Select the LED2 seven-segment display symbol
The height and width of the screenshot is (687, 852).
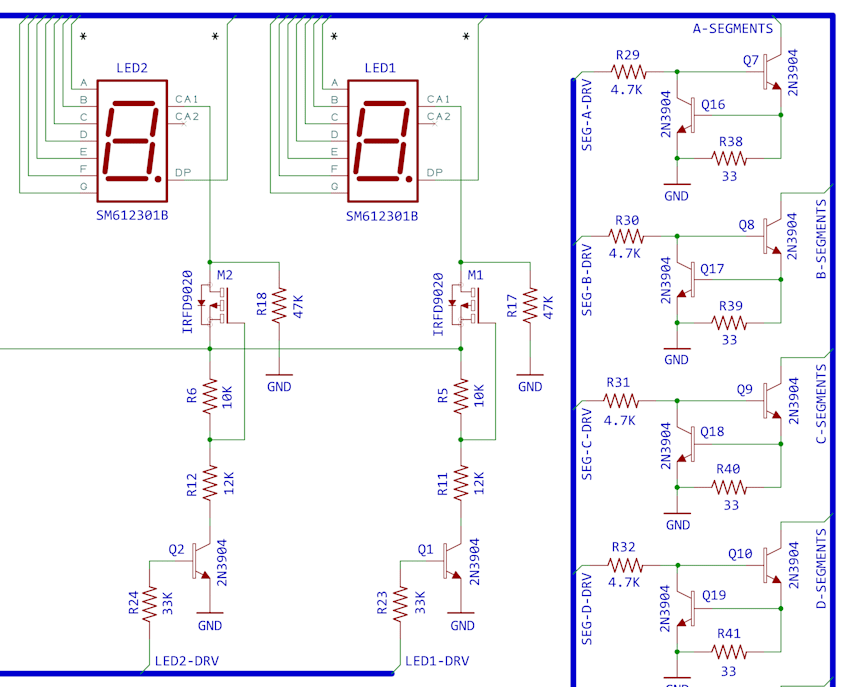point(132,141)
